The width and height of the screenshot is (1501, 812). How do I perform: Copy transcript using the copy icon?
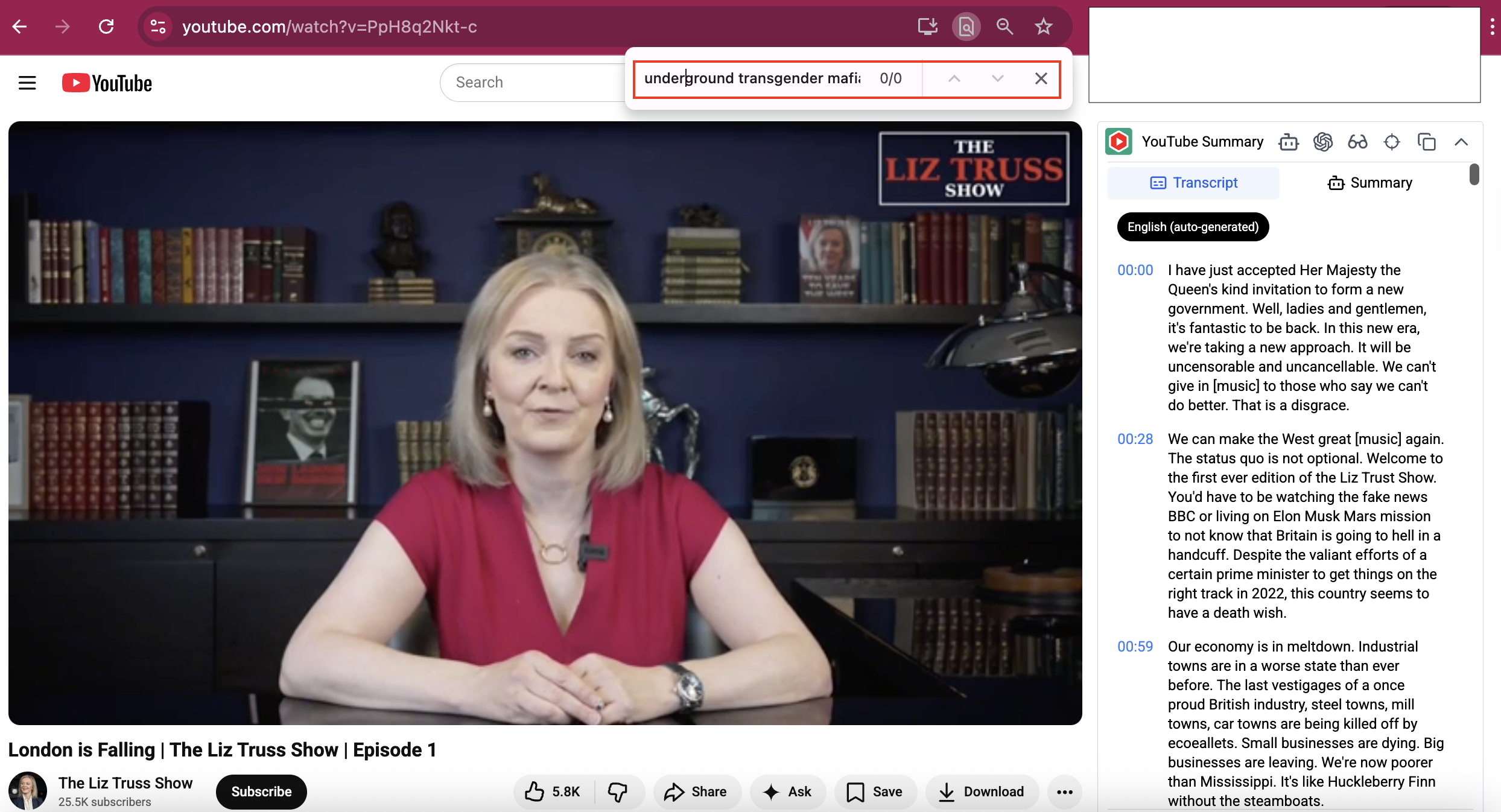click(1426, 142)
